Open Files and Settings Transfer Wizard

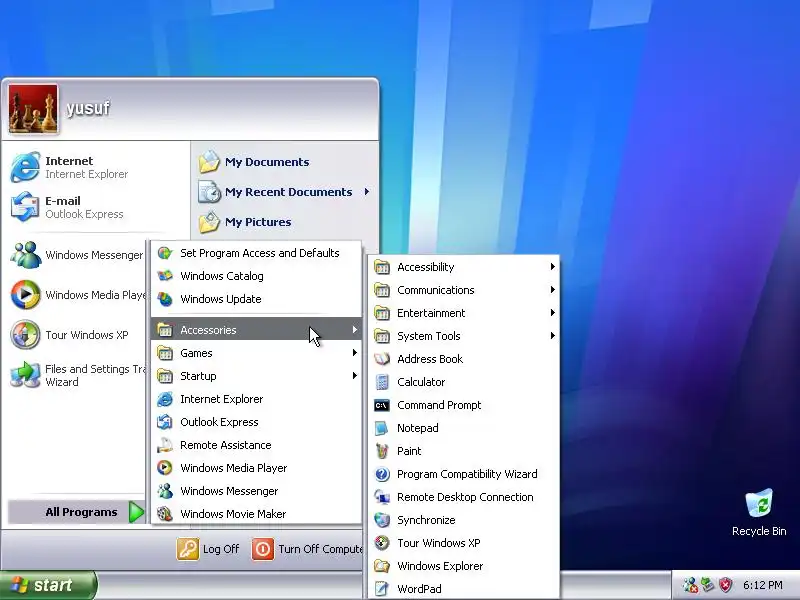tap(78, 375)
